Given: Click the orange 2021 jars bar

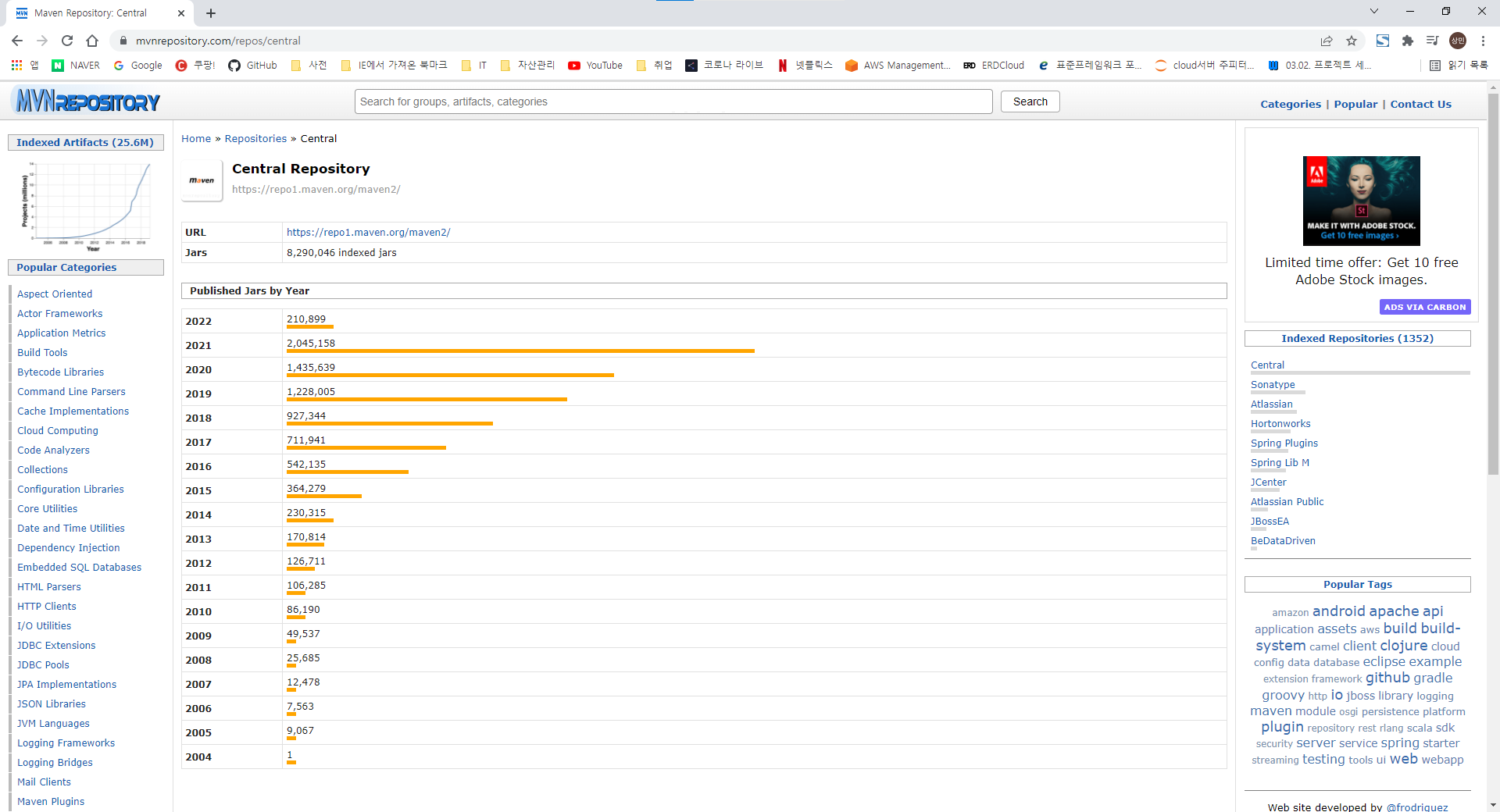Looking at the screenshot, I should [x=520, y=351].
